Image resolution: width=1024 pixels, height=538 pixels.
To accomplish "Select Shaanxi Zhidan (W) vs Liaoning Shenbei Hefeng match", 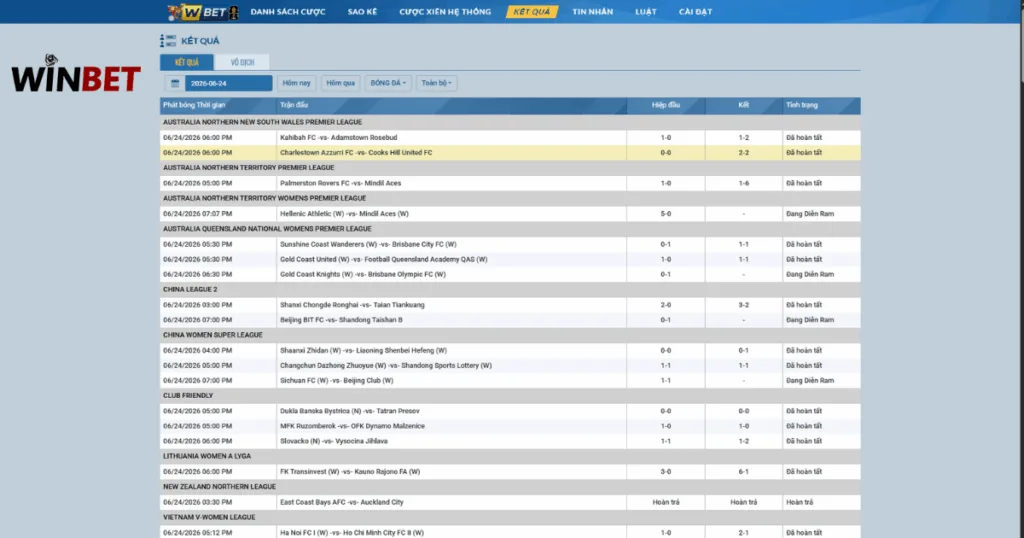I will tap(510, 351).
